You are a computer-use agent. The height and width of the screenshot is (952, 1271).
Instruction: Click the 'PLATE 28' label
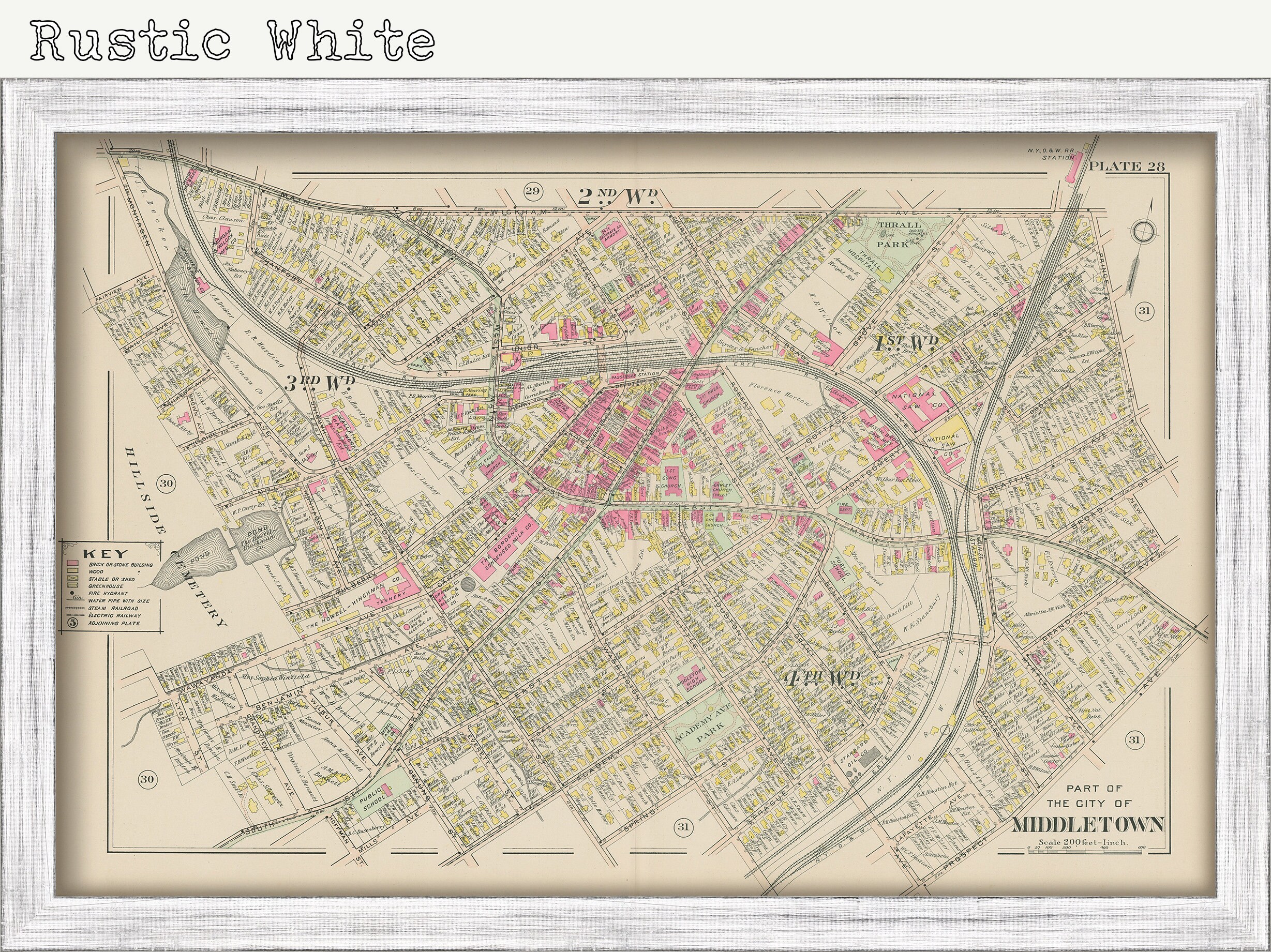1127,167
